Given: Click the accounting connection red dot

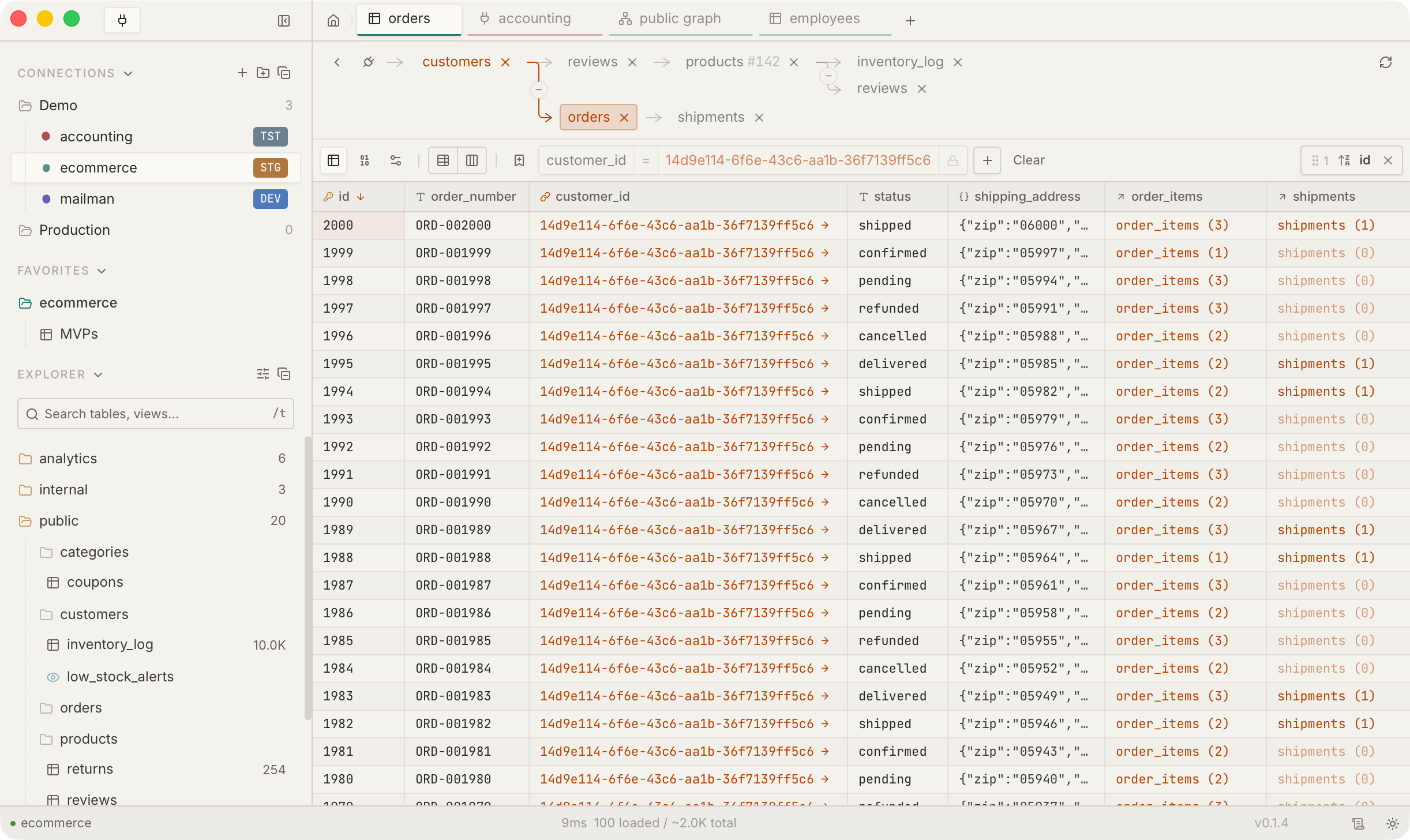Looking at the screenshot, I should coord(46,136).
